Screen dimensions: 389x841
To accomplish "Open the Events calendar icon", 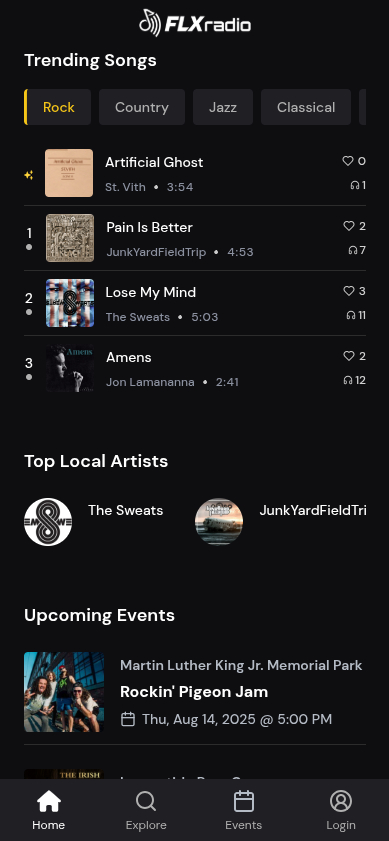I will pyautogui.click(x=244, y=802).
